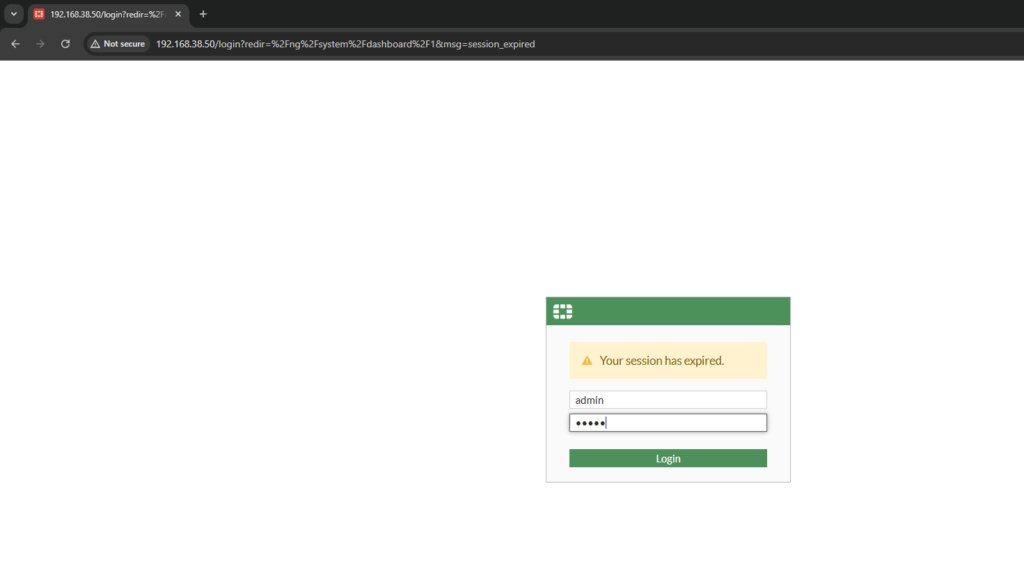Open a new tab with the plus icon
Viewport: 1024px width, 571px height.
coord(203,14)
